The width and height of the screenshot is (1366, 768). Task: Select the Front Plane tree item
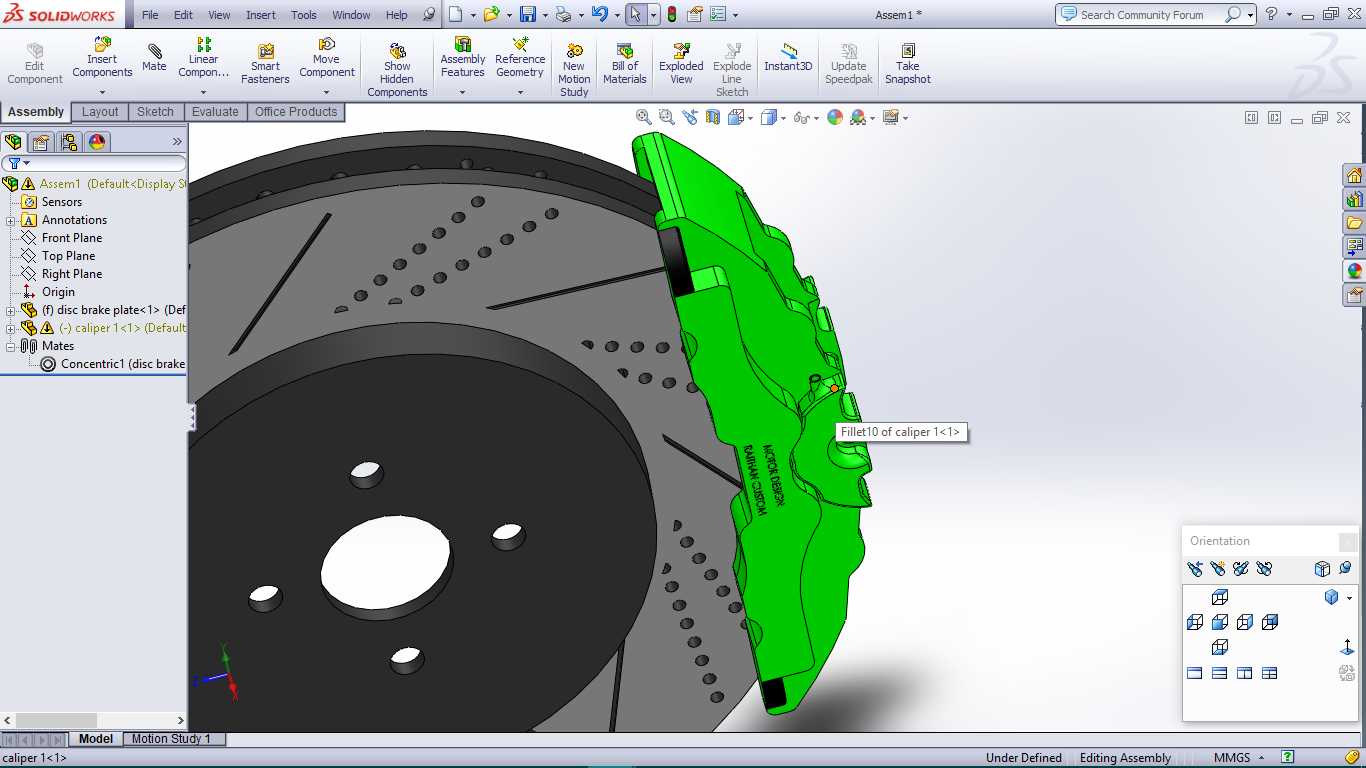tap(72, 238)
